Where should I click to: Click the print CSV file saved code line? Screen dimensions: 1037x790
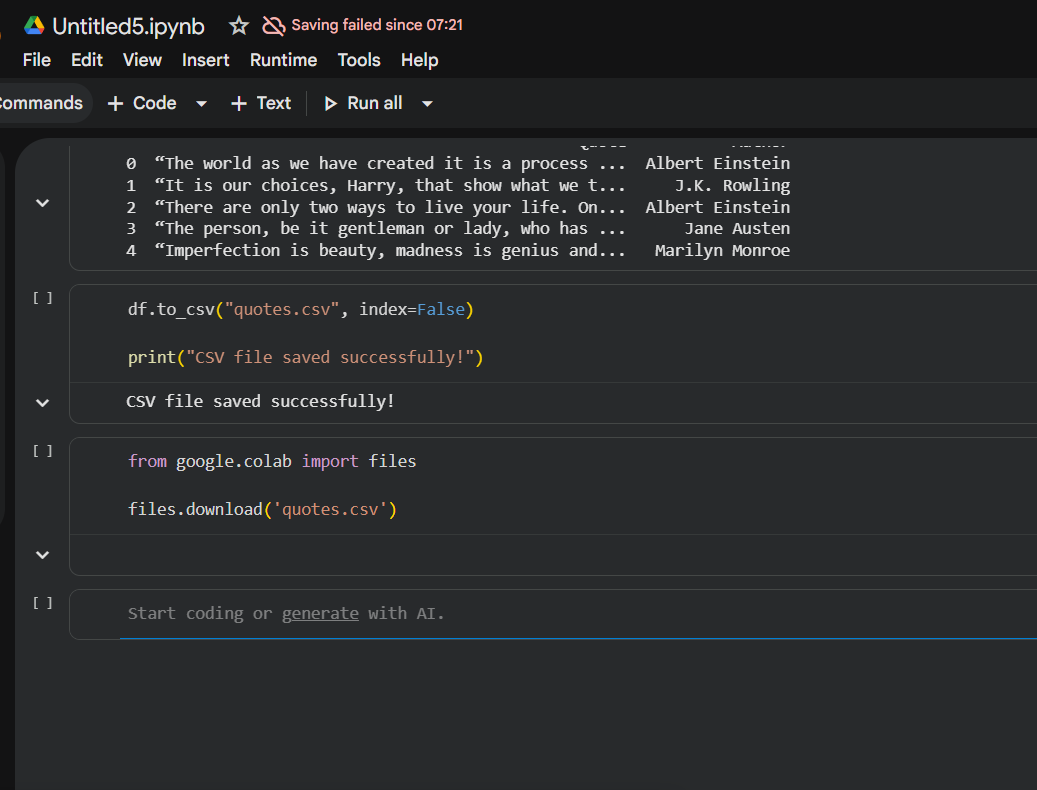pos(306,358)
